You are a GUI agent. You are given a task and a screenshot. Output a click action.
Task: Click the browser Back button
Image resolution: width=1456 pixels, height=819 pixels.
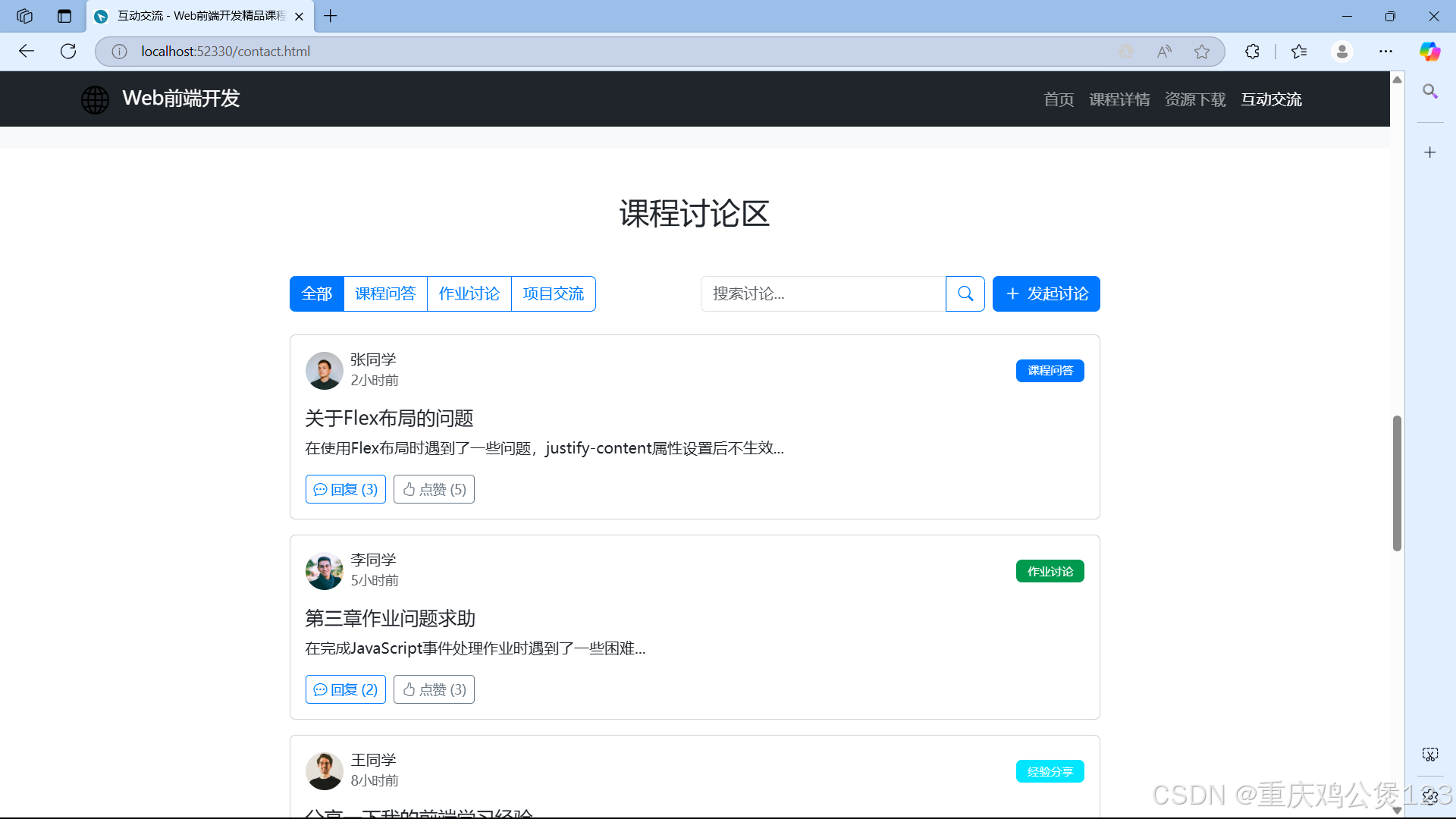pyautogui.click(x=27, y=51)
